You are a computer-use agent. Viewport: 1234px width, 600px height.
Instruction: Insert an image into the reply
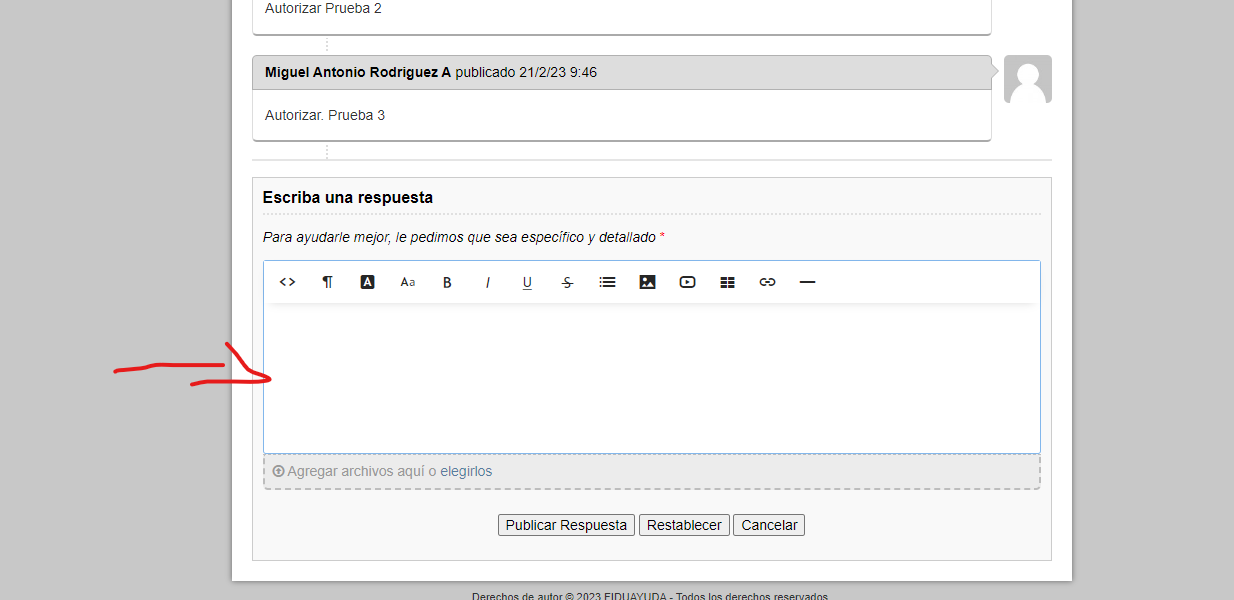(x=647, y=282)
